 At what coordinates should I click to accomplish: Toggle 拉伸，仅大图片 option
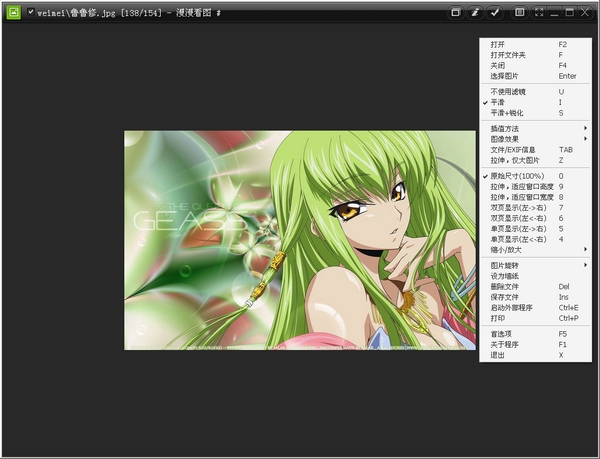point(535,160)
